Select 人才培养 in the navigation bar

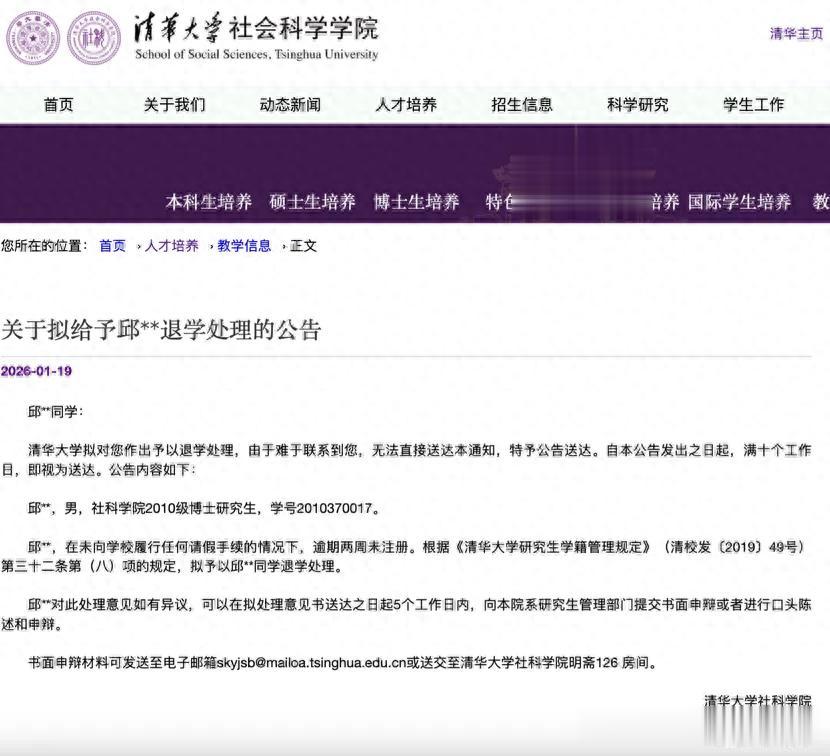[406, 104]
